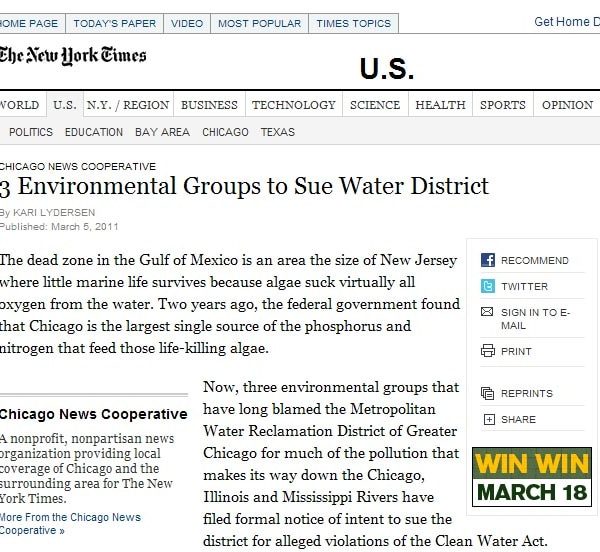Open Today's Paper tab
The width and height of the screenshot is (600, 552).
pos(114,23)
